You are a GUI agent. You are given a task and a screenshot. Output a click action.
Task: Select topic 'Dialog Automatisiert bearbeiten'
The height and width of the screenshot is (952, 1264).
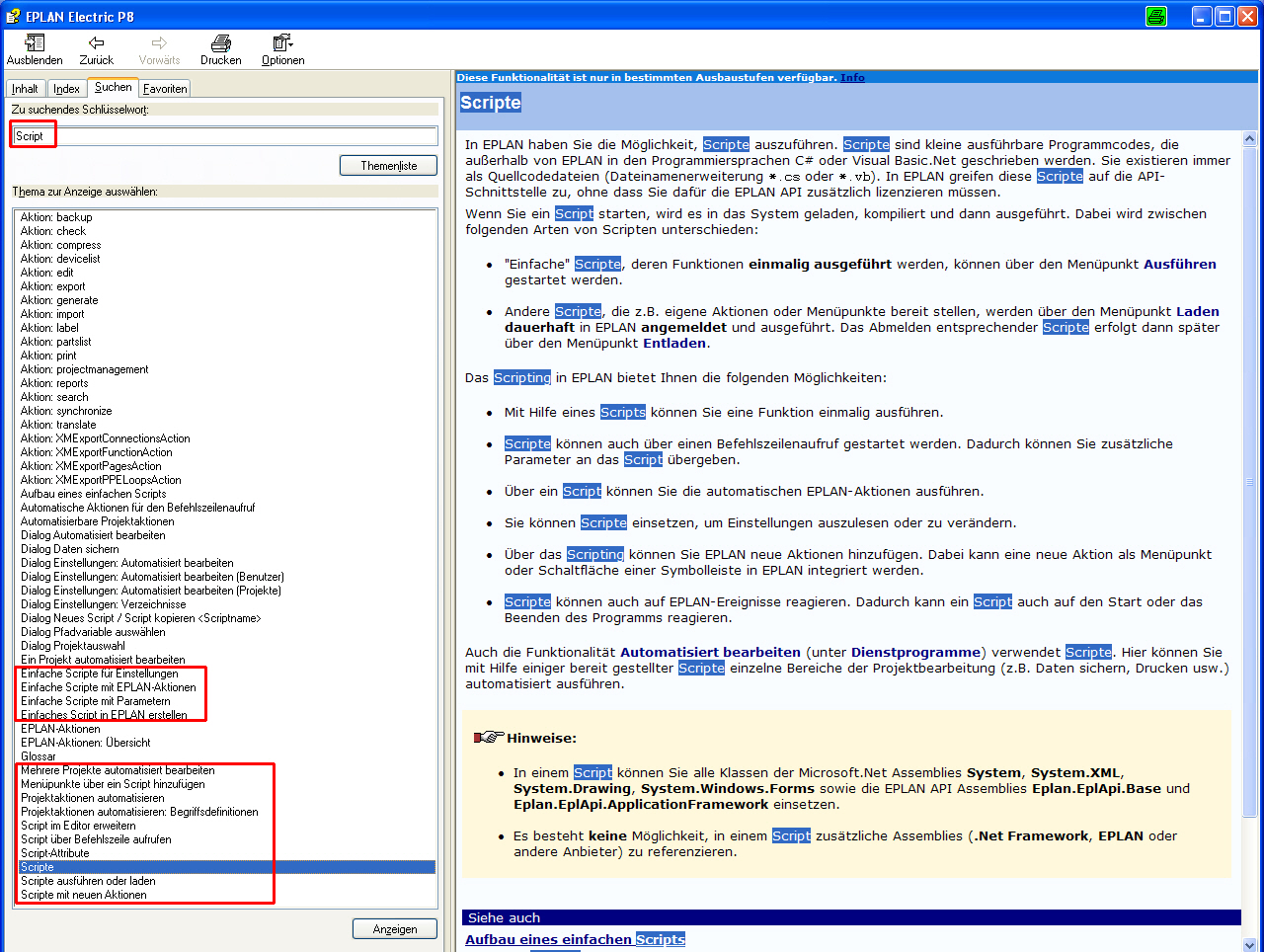[93, 535]
